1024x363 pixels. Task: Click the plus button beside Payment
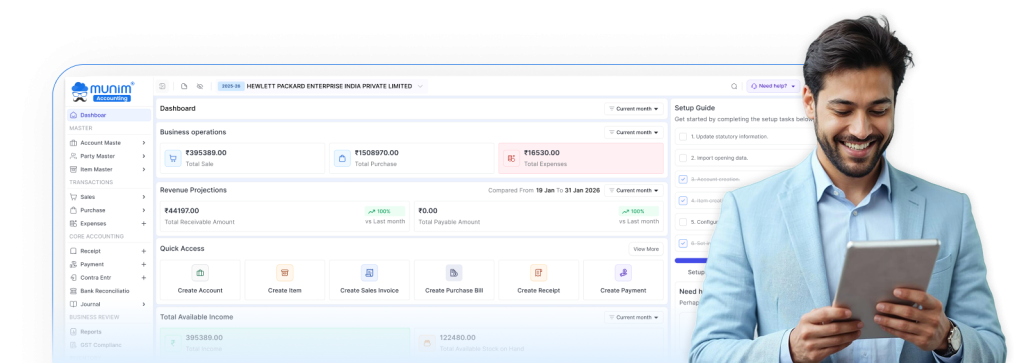144,264
